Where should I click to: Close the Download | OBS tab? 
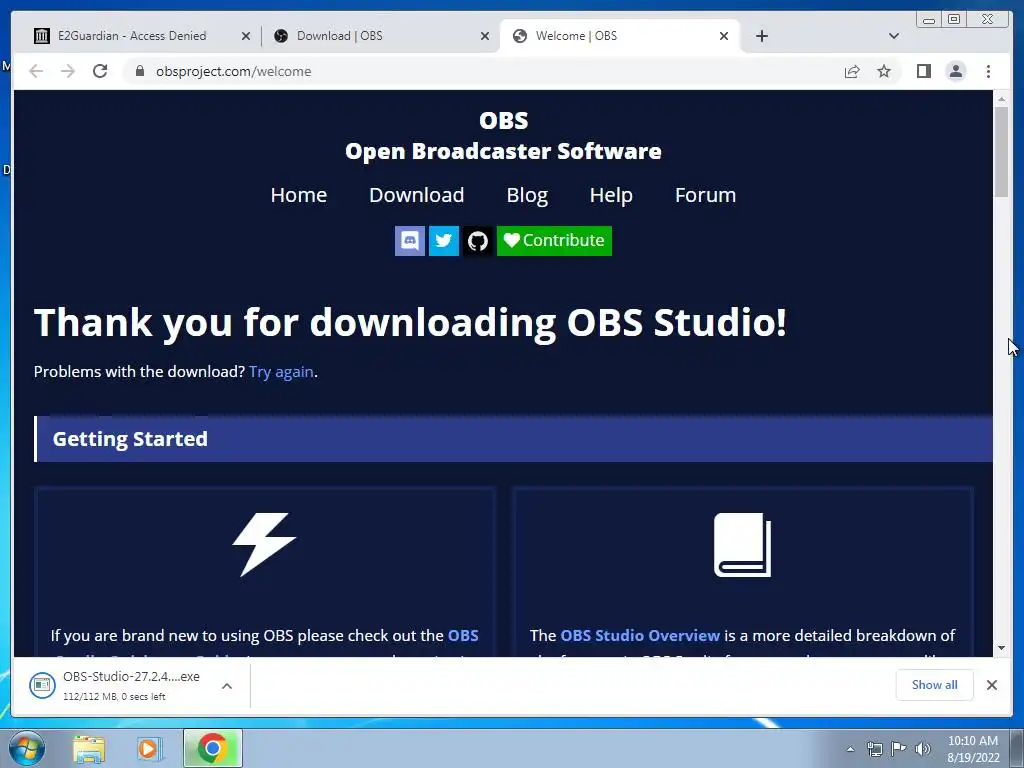click(485, 36)
